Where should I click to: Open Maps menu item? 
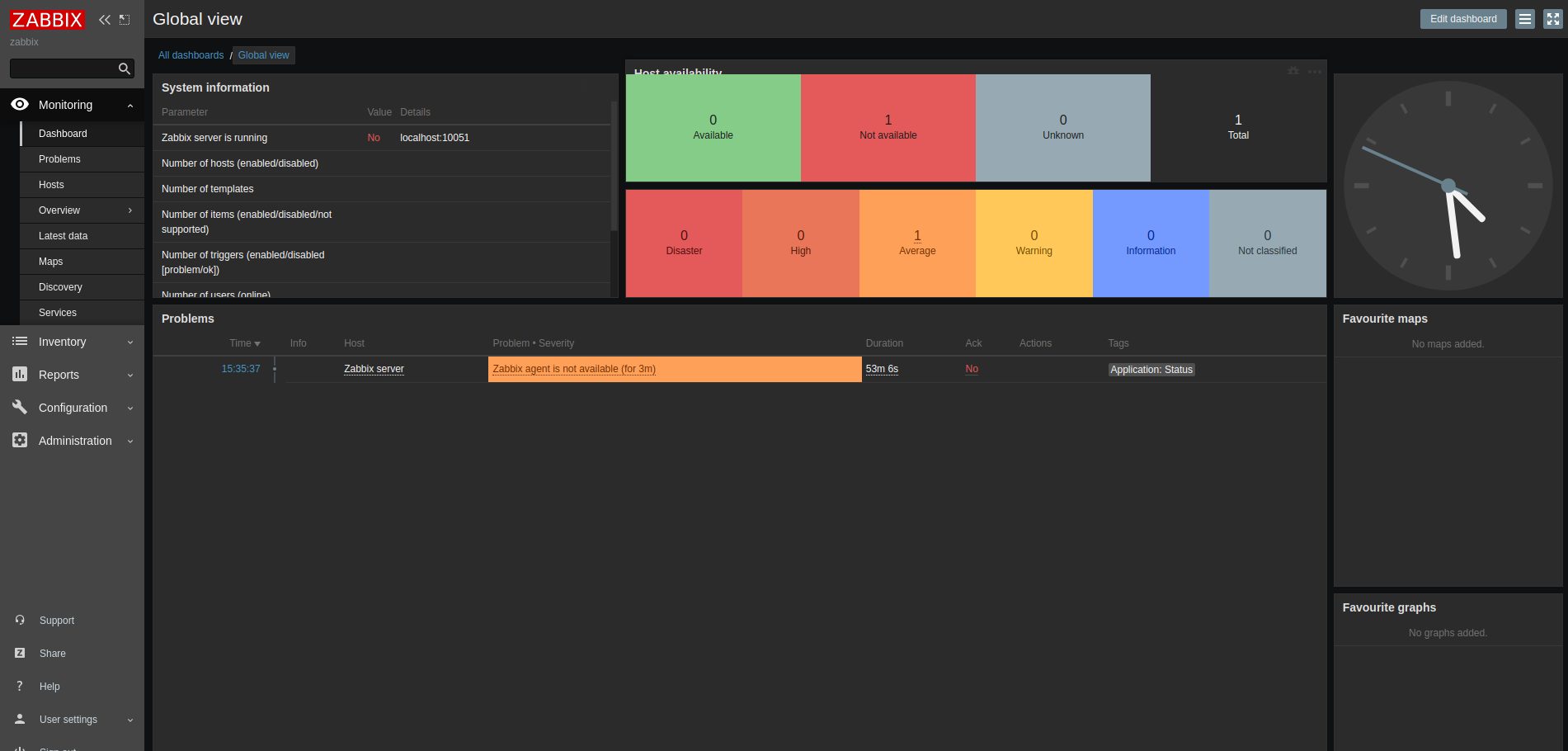(x=82, y=262)
